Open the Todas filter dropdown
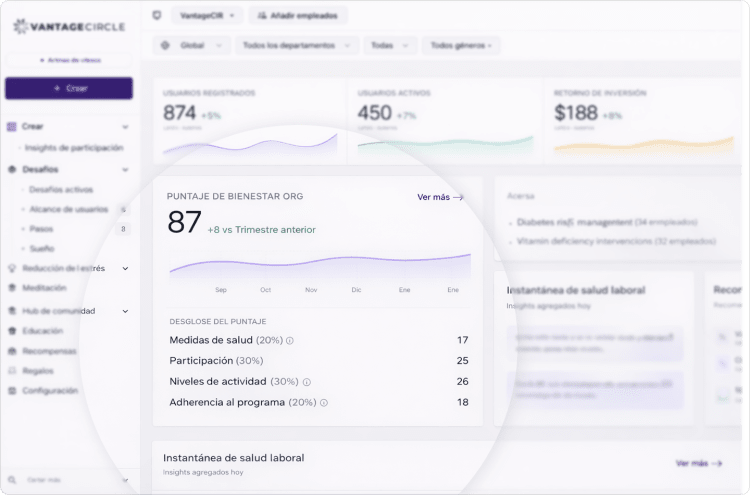750x495 pixels. 390,45
